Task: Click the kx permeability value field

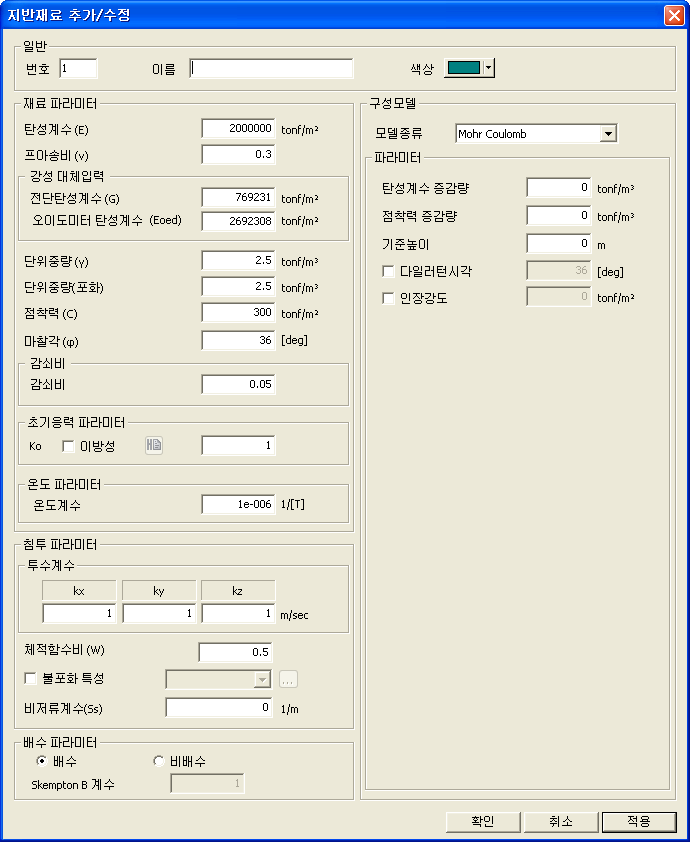Action: [x=79, y=613]
